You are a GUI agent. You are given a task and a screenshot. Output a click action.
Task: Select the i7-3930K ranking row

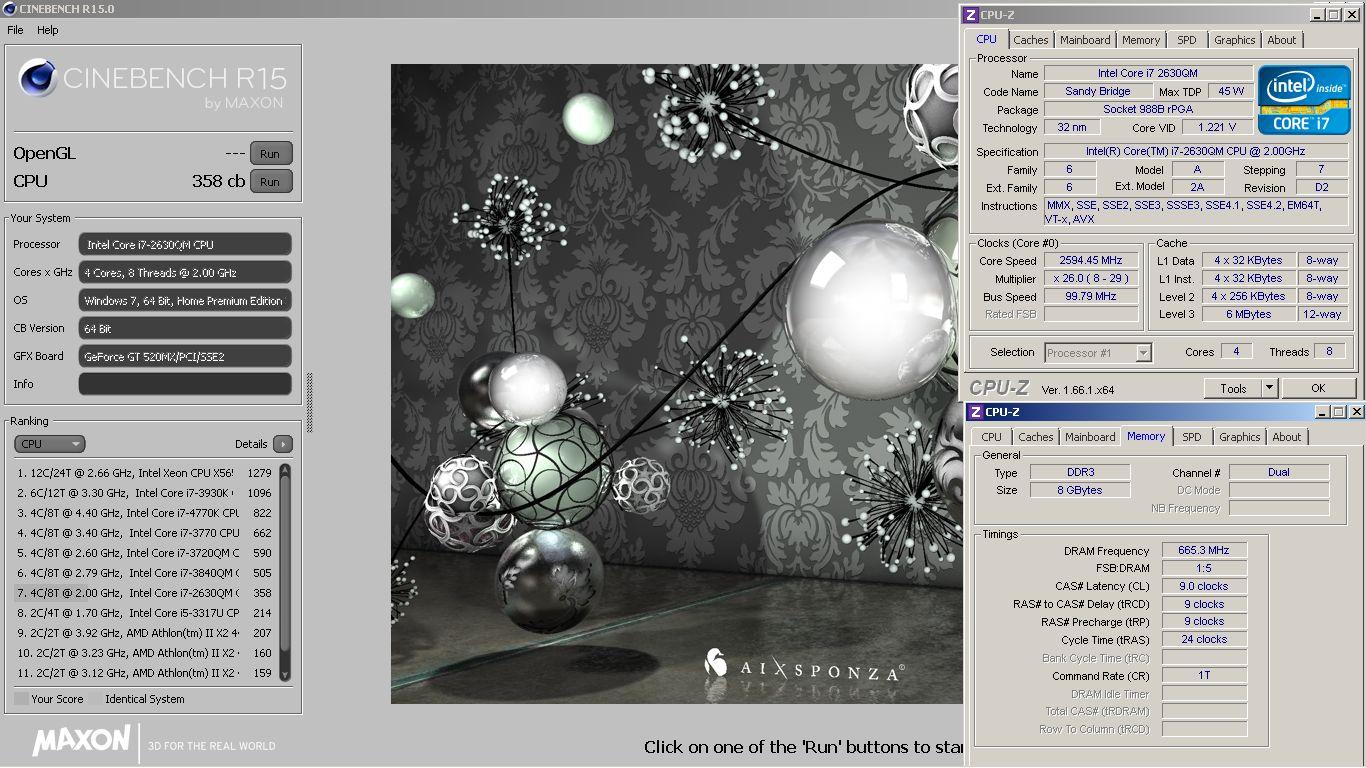(x=144, y=493)
